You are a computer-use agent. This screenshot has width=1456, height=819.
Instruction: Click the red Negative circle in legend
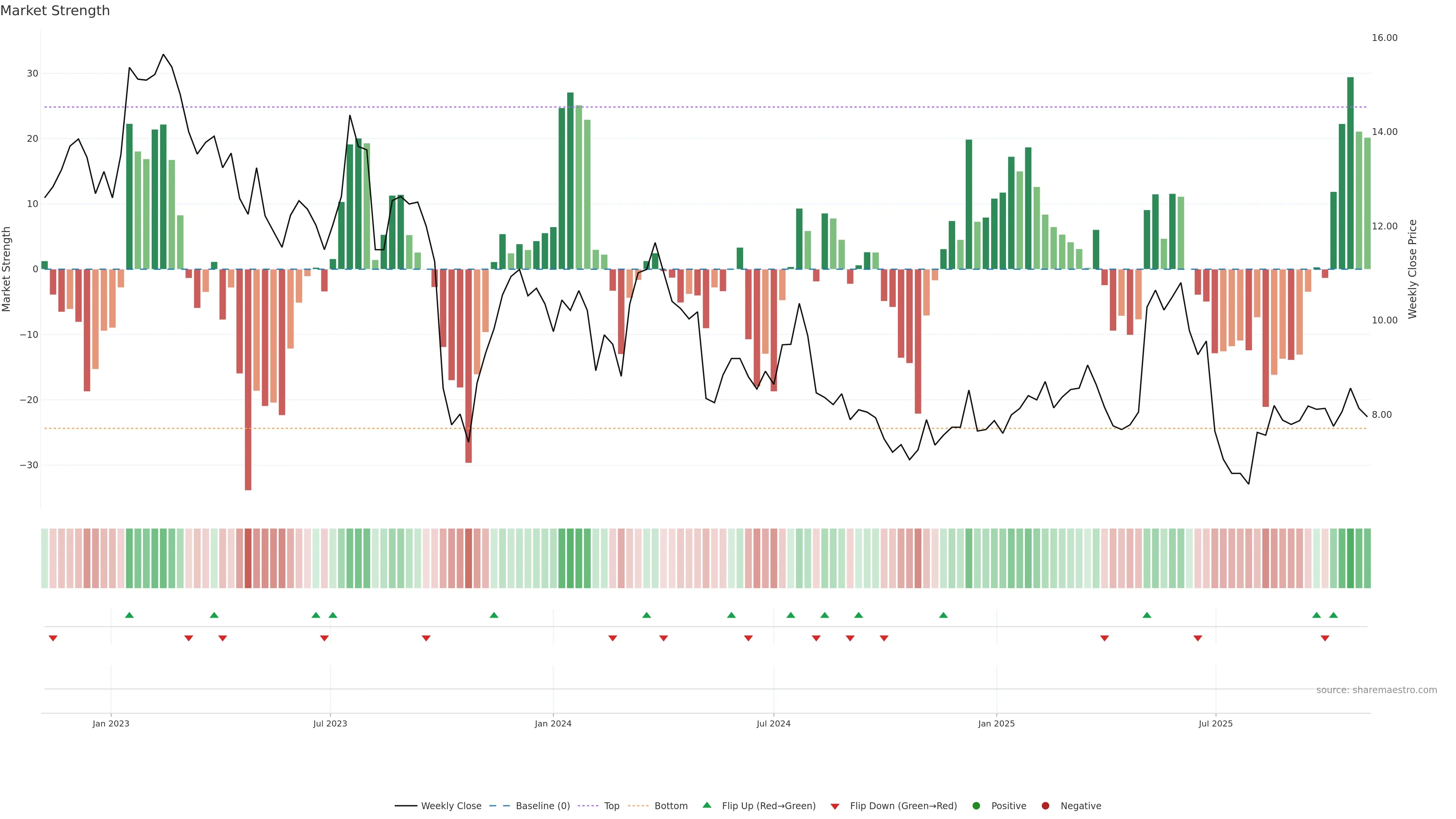(1045, 806)
